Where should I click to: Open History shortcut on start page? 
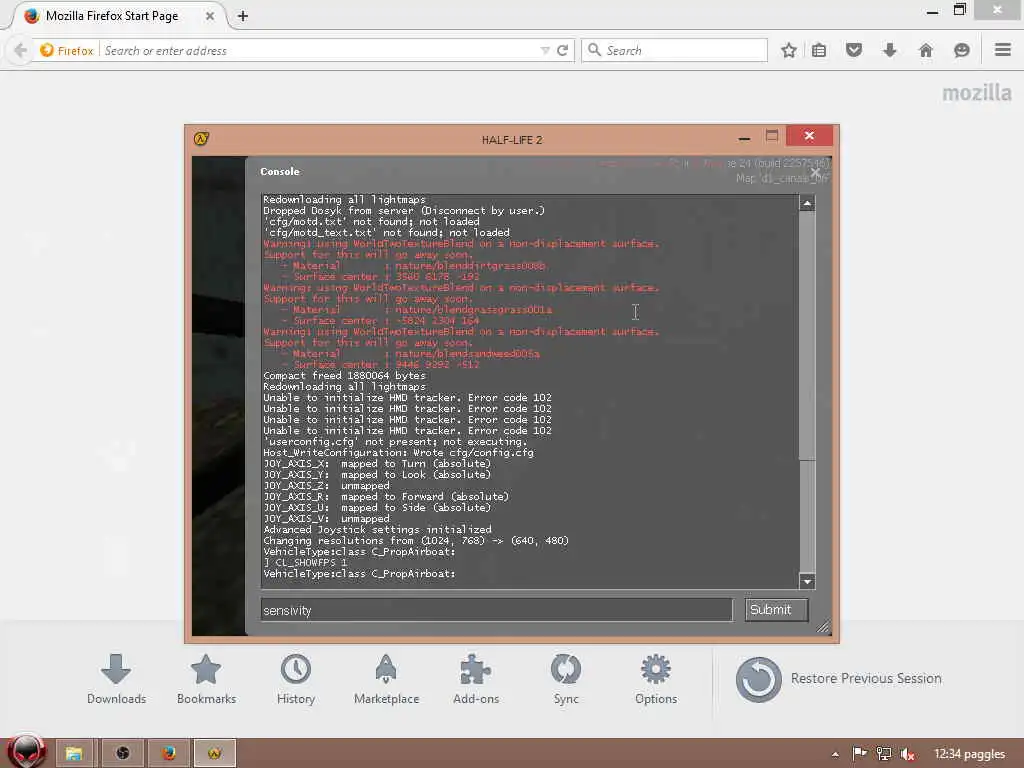tap(296, 679)
